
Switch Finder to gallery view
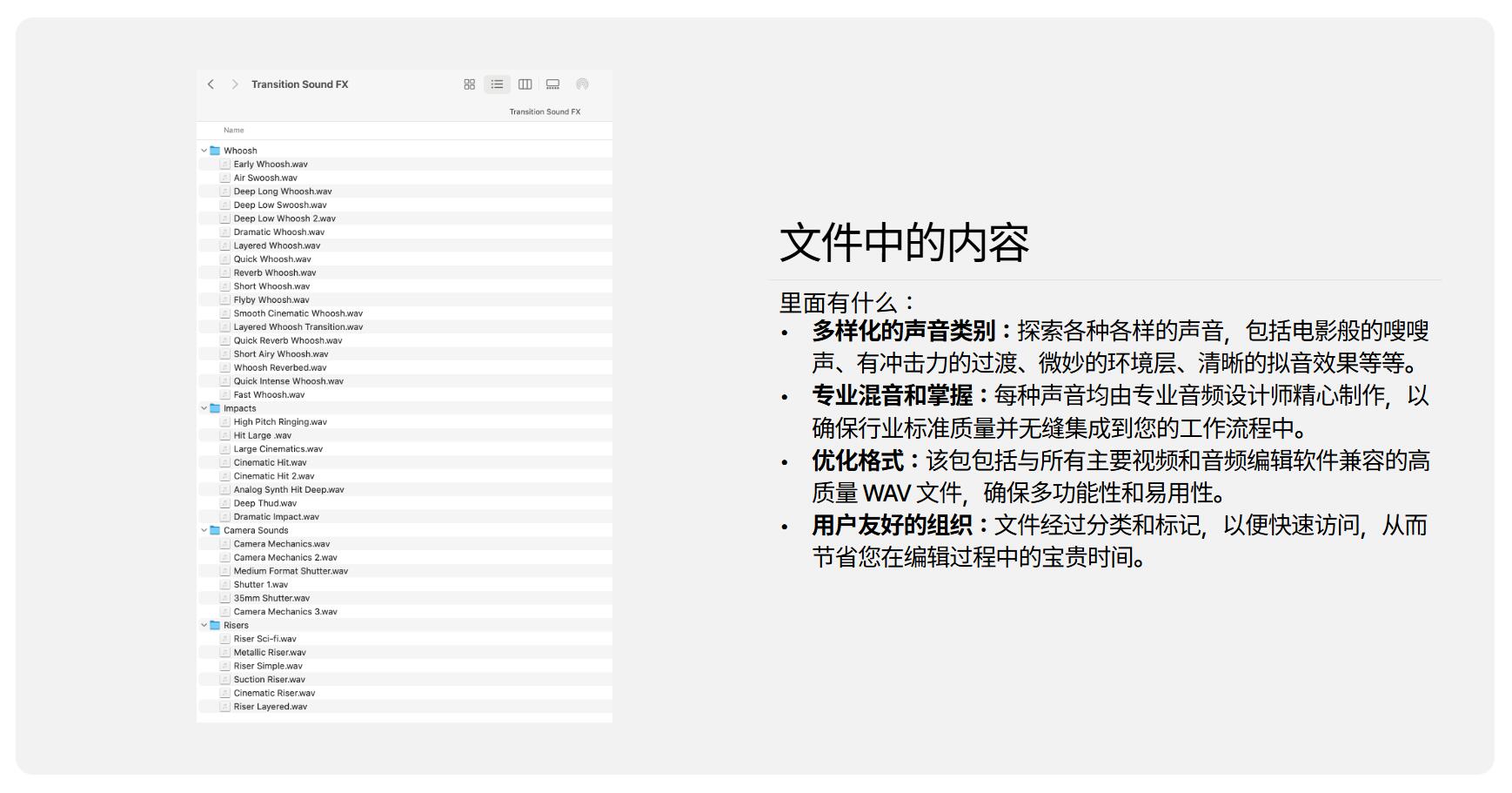[552, 84]
